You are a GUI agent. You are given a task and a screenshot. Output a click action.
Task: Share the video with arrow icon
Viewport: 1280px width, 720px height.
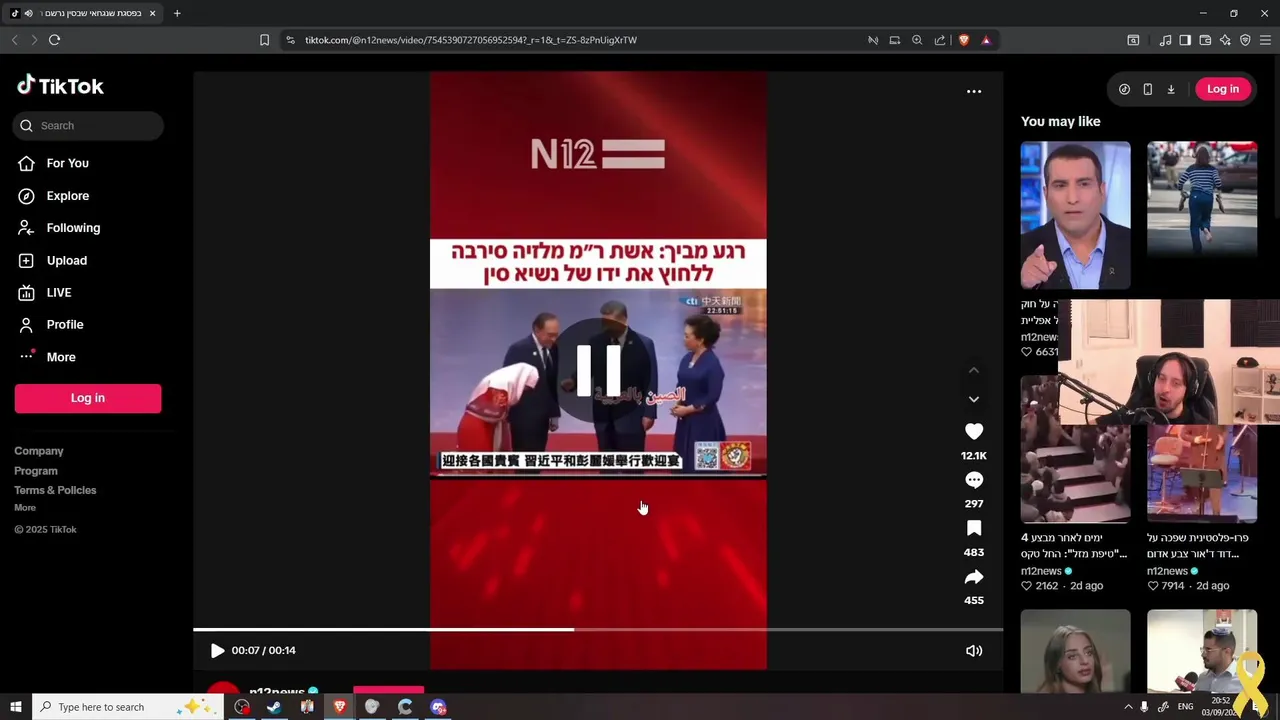pos(974,577)
